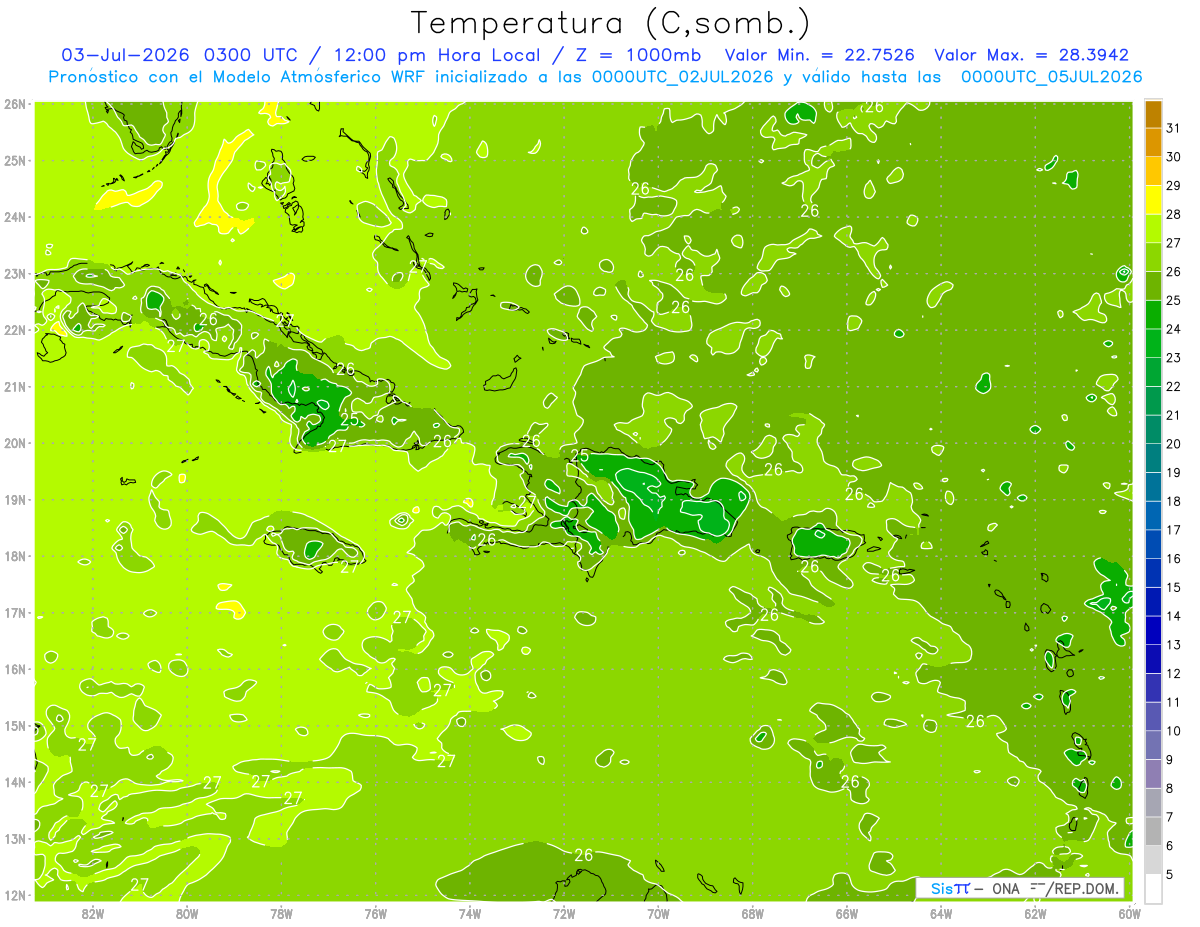This screenshot has height=927, width=1200.
Task: Select green color bar swatch between 24 and 25
Action: pos(1153,314)
